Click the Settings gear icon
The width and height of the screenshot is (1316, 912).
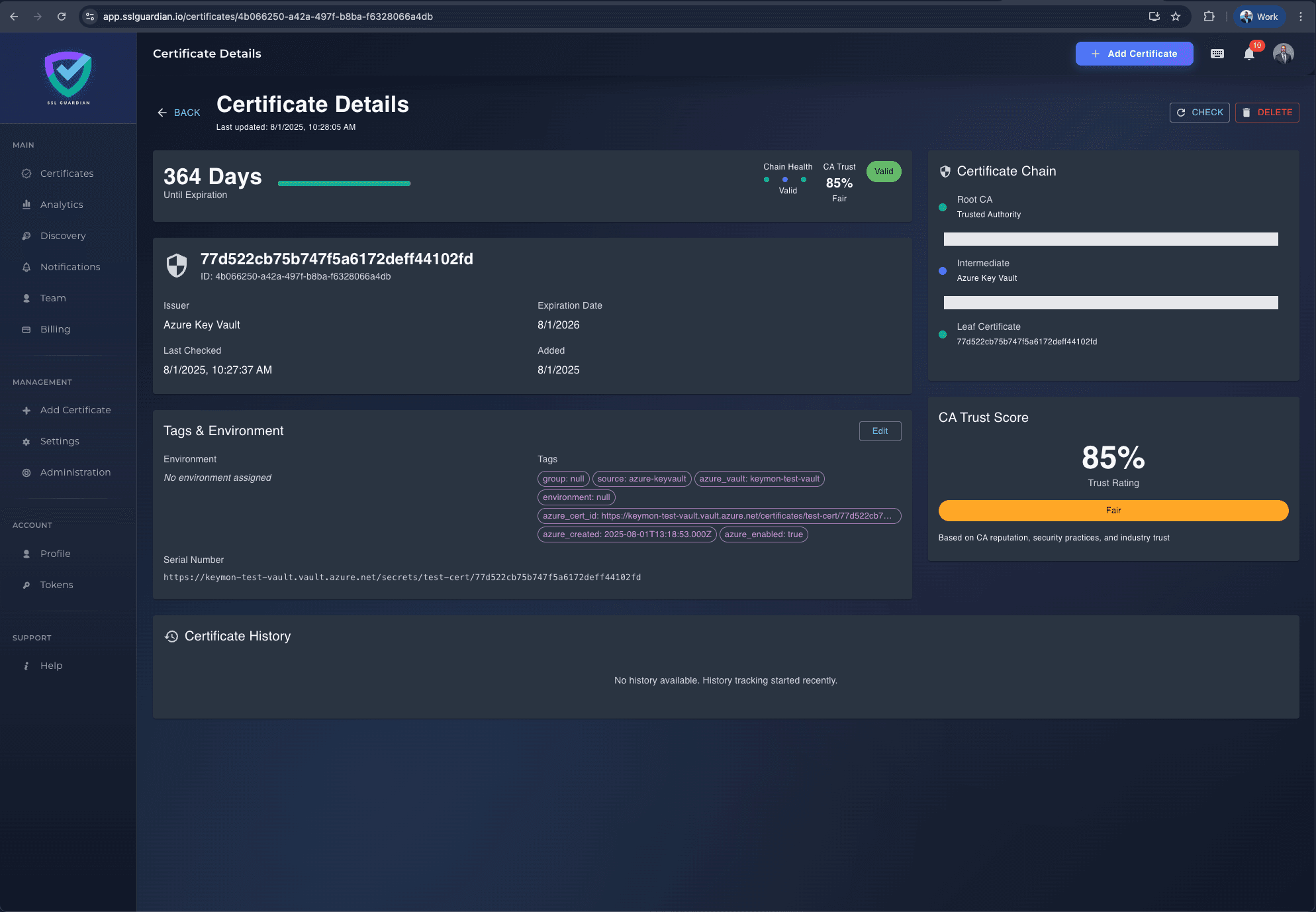tap(26, 441)
